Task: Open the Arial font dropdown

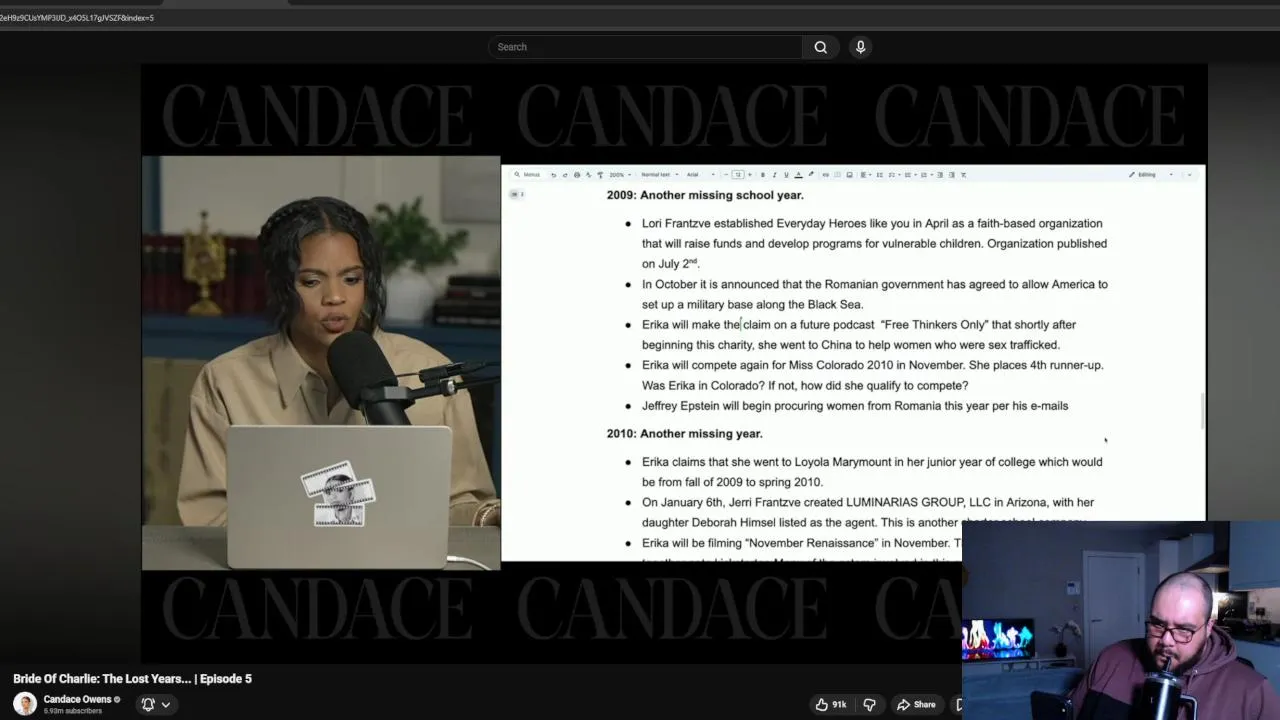Action: [701, 174]
